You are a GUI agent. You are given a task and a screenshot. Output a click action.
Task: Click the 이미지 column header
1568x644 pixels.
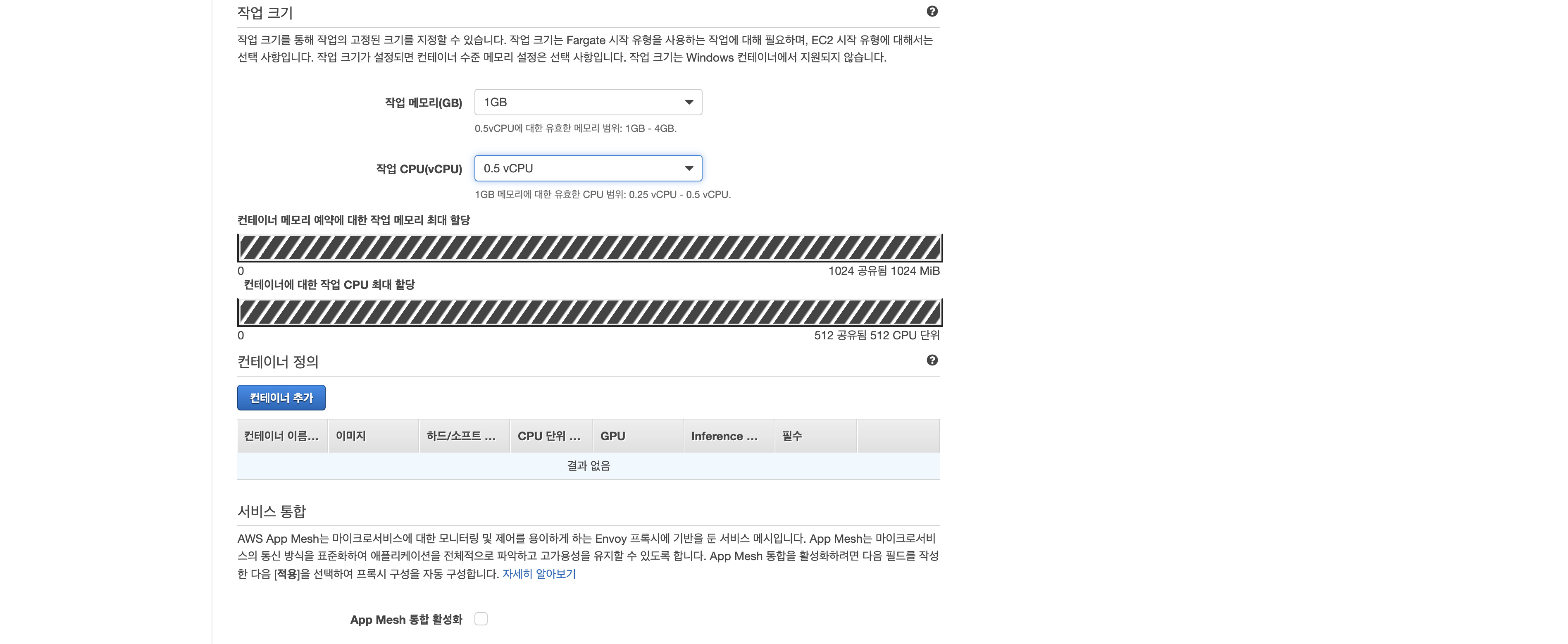(373, 436)
